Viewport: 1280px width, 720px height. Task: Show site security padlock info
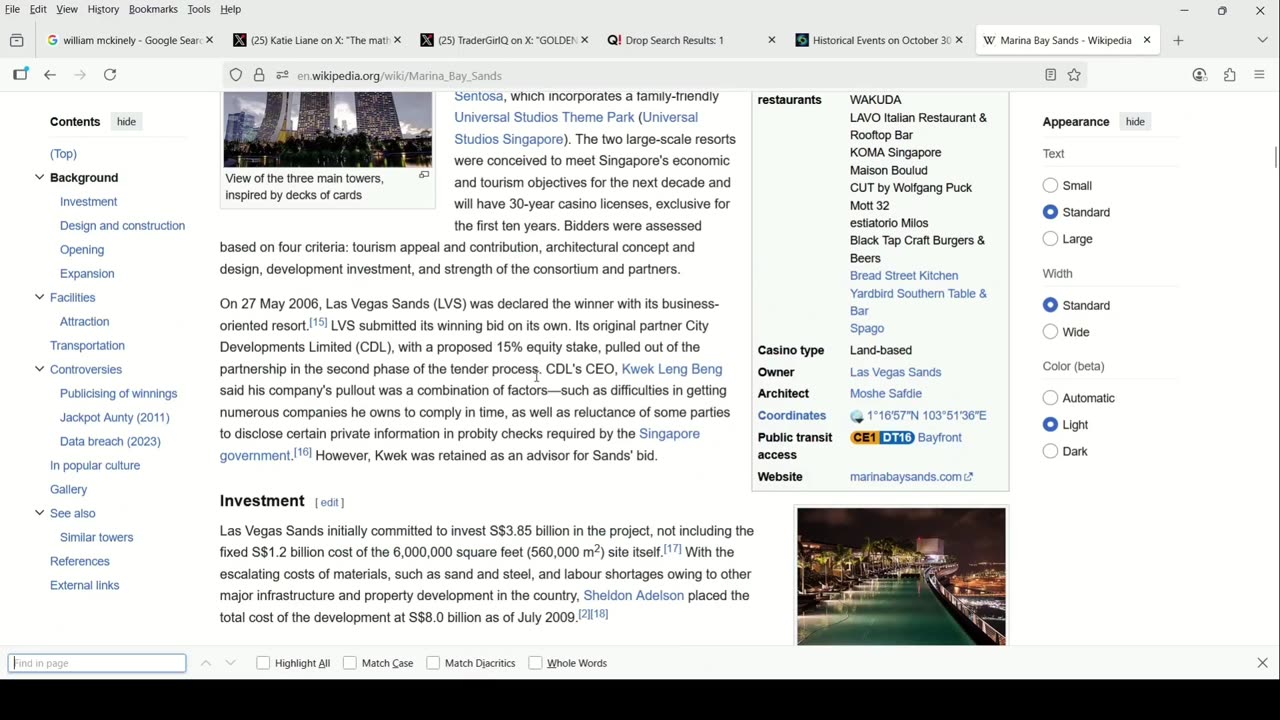[x=259, y=75]
